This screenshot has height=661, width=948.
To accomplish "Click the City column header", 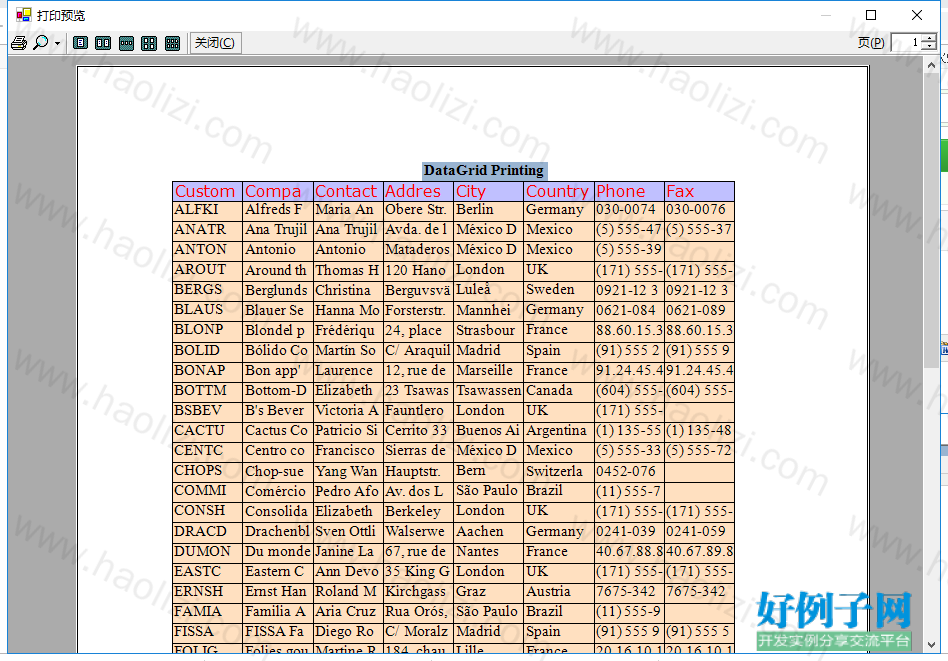I will tap(488, 191).
